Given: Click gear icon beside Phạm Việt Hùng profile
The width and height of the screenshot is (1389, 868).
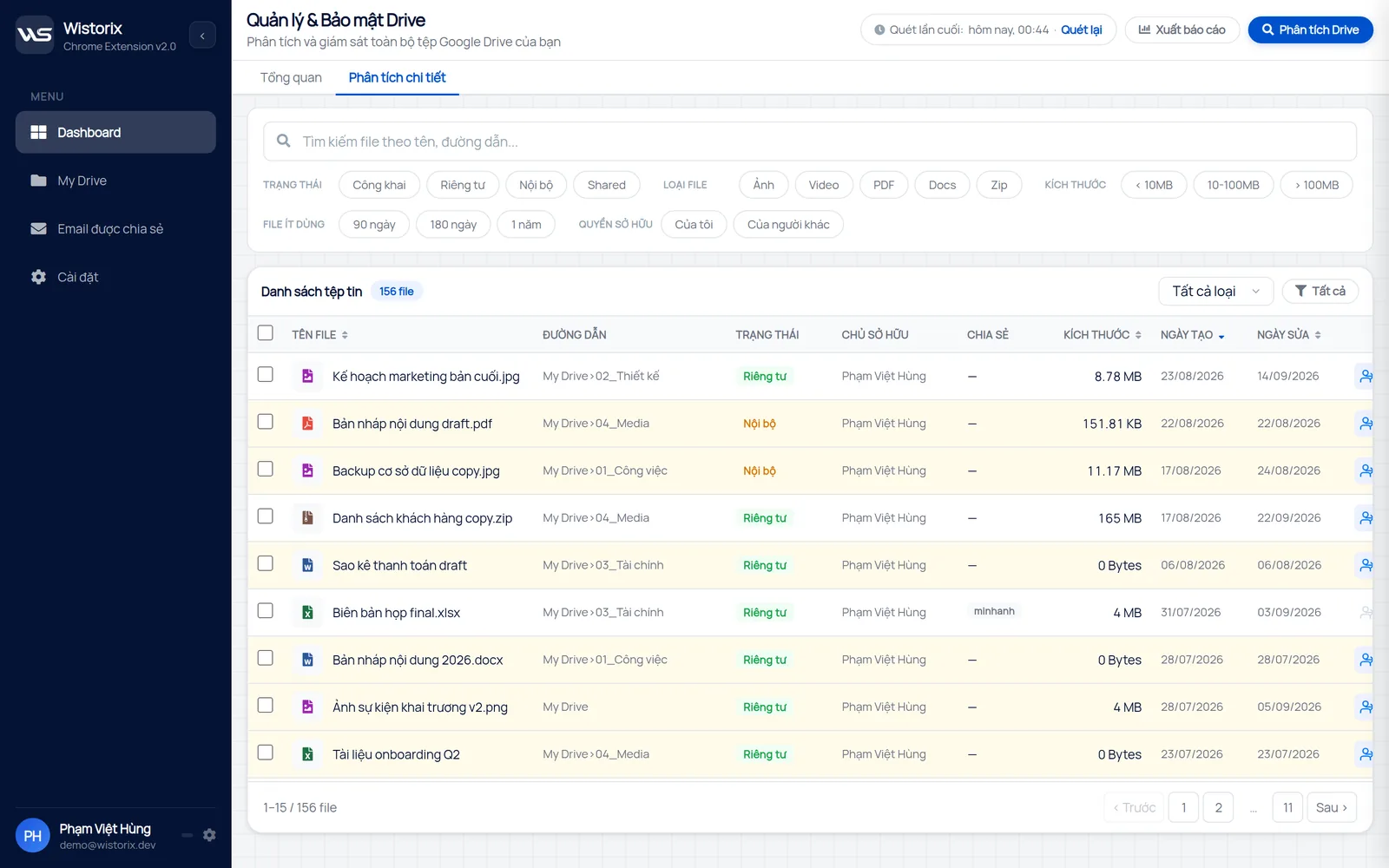Looking at the screenshot, I should (209, 835).
